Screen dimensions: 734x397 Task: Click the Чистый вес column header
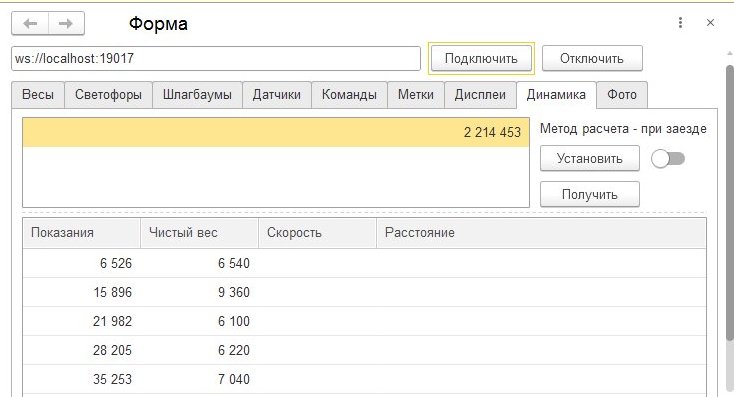(x=199, y=233)
